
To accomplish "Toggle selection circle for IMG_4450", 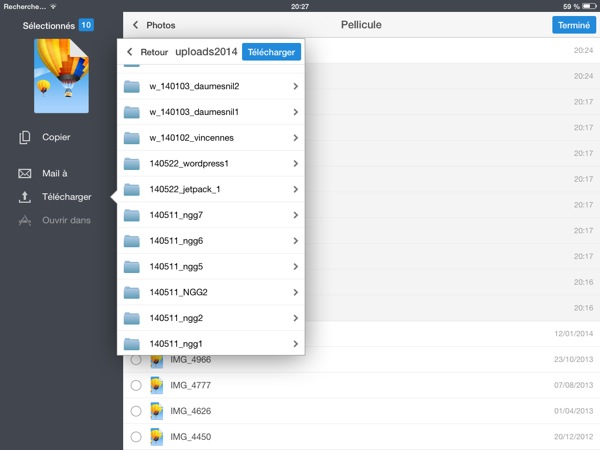I will (136, 437).
